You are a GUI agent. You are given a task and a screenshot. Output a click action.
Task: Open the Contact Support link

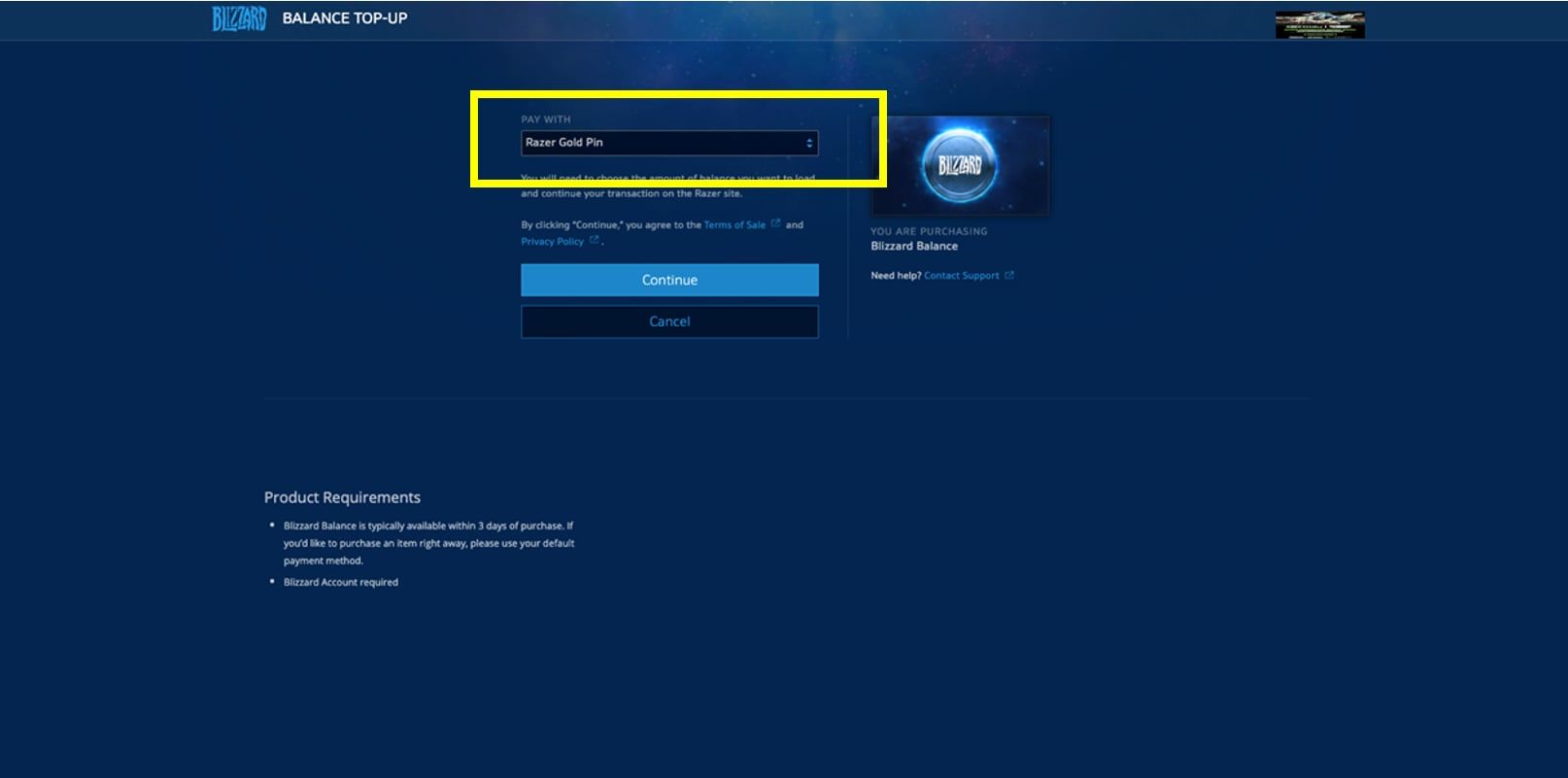pyautogui.click(x=961, y=276)
